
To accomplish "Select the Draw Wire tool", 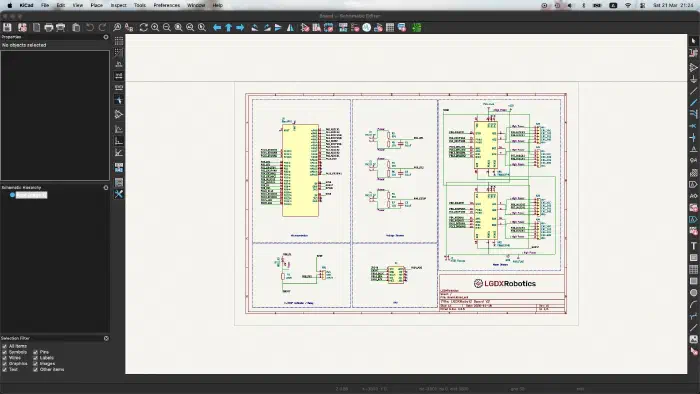I will click(x=693, y=91).
